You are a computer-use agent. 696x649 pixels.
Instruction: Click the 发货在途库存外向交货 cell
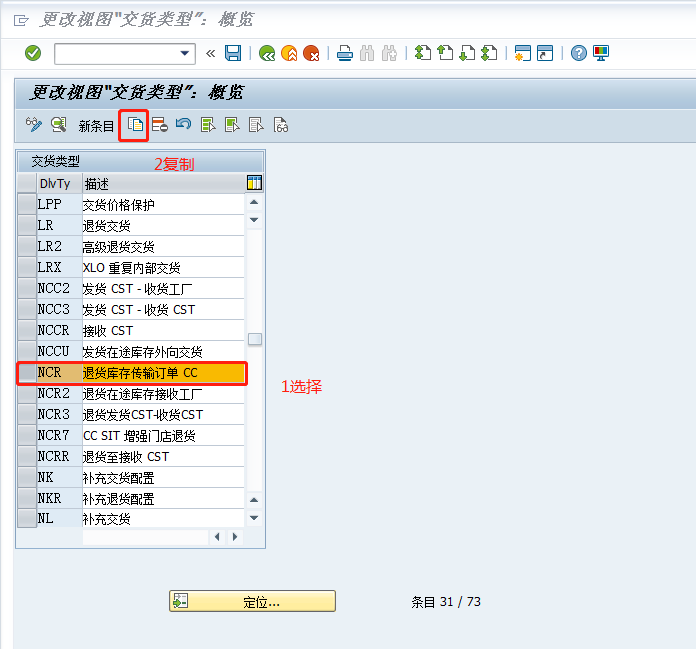click(163, 352)
